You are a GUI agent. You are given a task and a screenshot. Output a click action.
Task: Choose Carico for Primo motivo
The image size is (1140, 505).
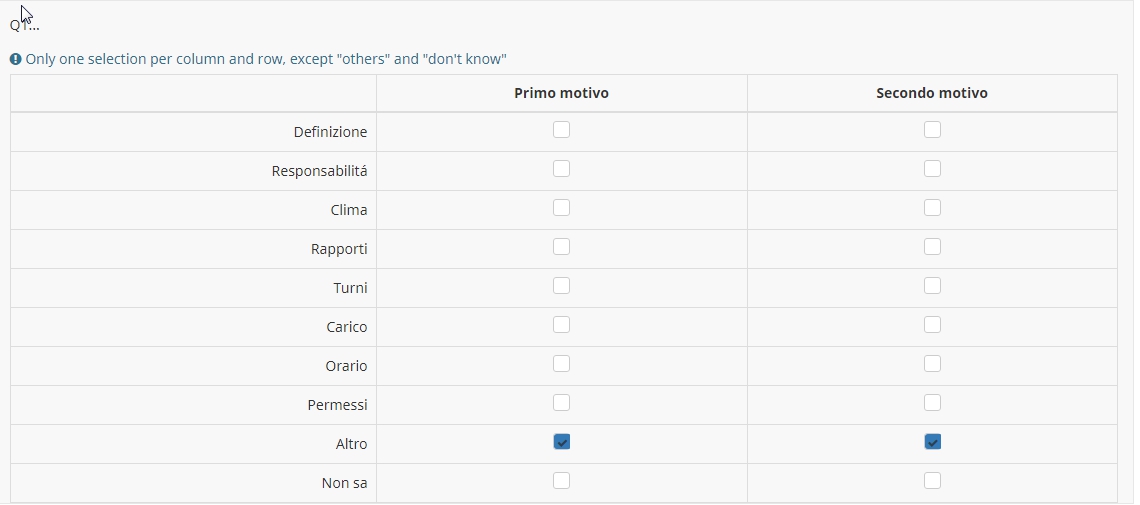(561, 325)
